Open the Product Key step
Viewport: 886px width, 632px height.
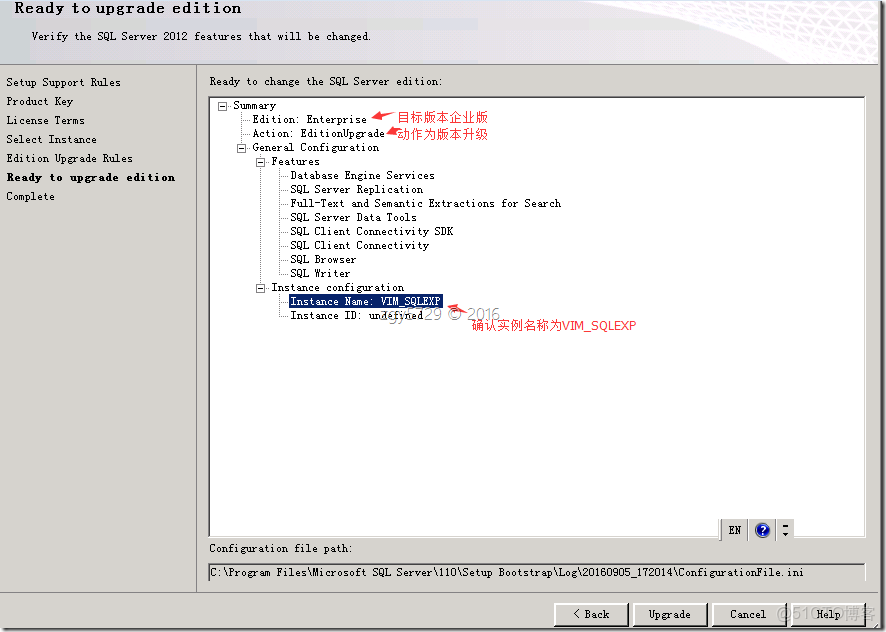(x=40, y=101)
